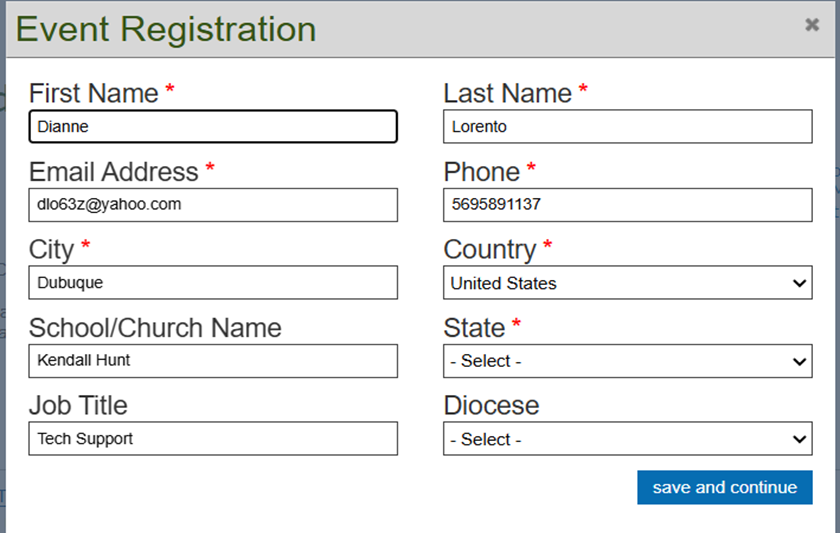
Task: Click the State field label
Action: tap(474, 328)
